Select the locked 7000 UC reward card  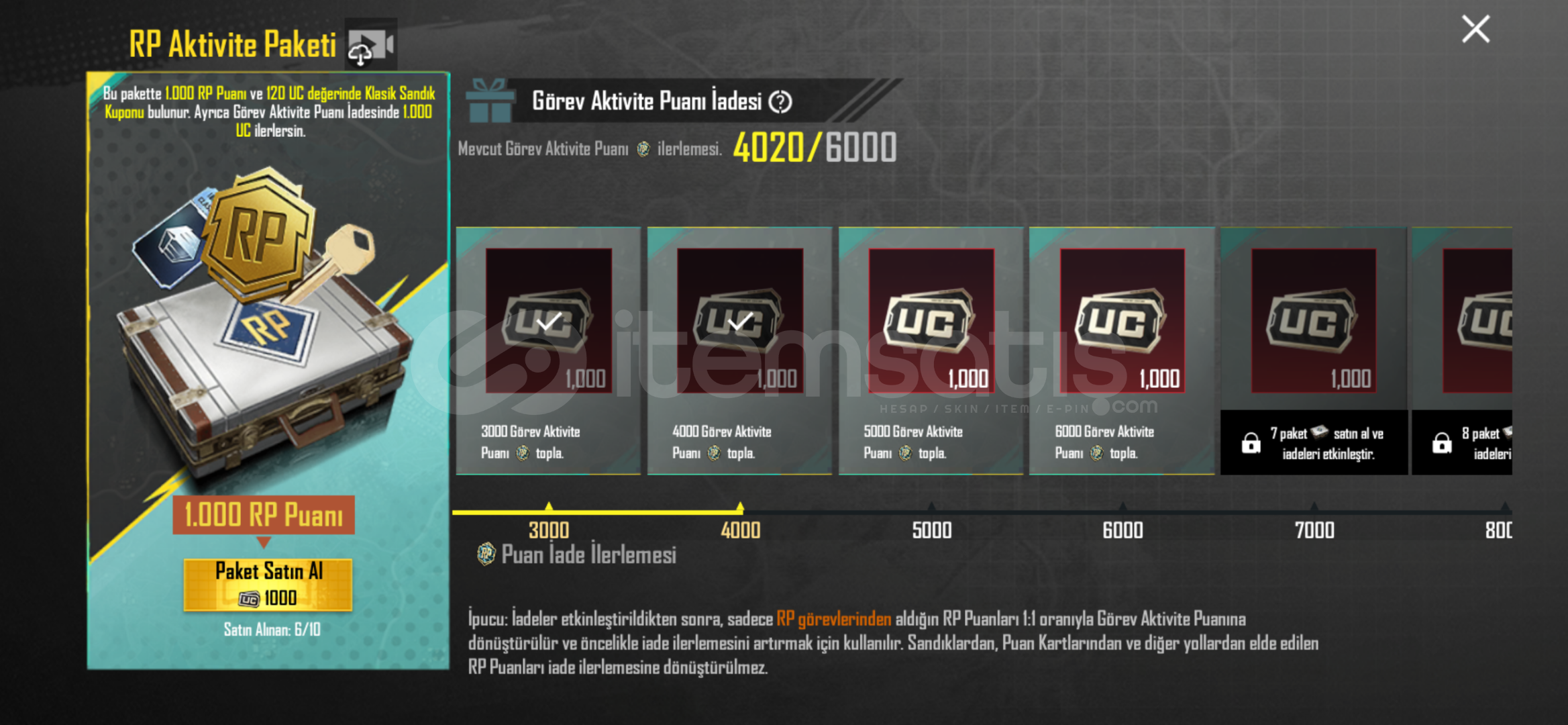[1314, 351]
